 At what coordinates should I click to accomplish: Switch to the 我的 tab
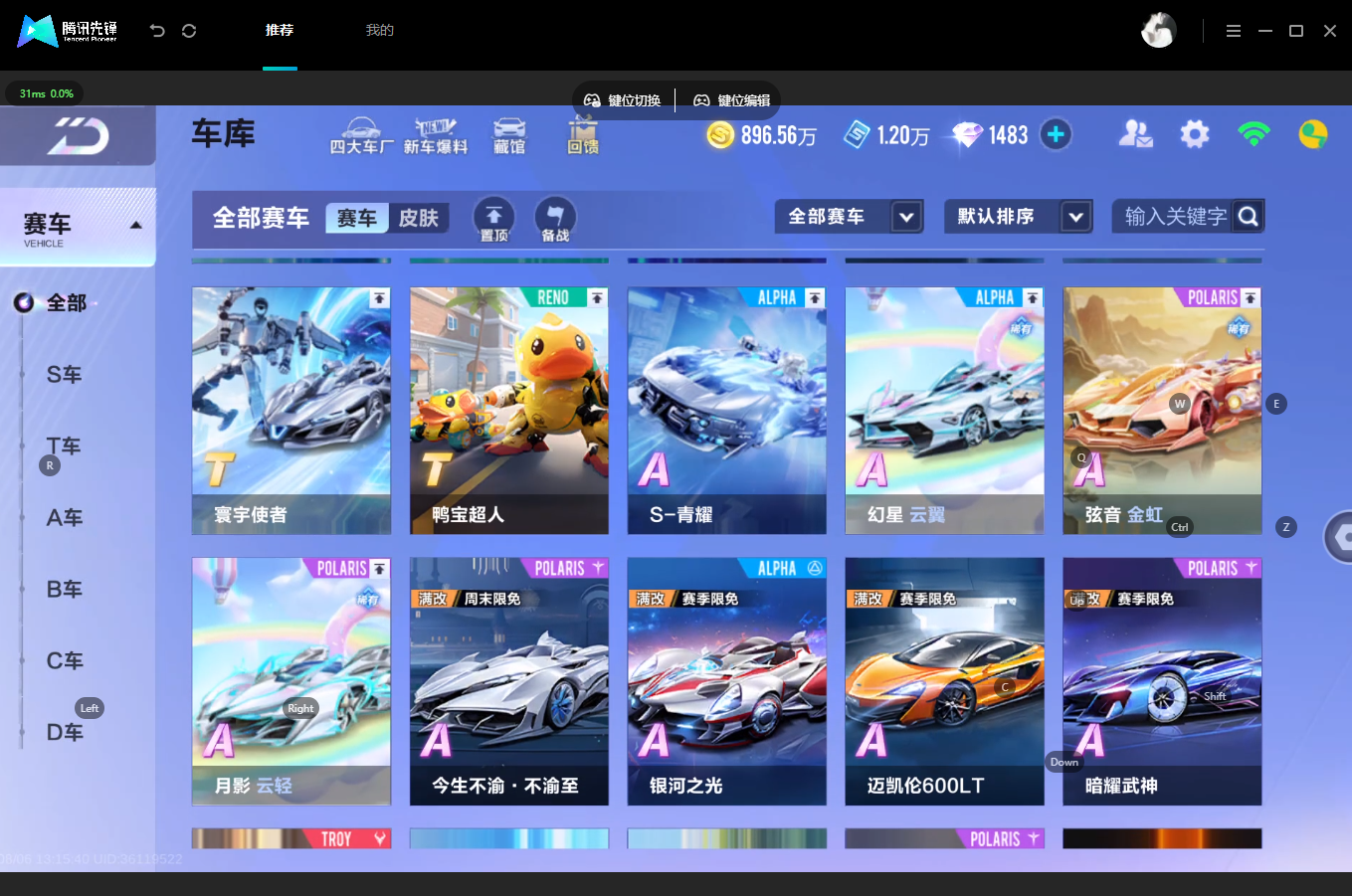click(380, 31)
